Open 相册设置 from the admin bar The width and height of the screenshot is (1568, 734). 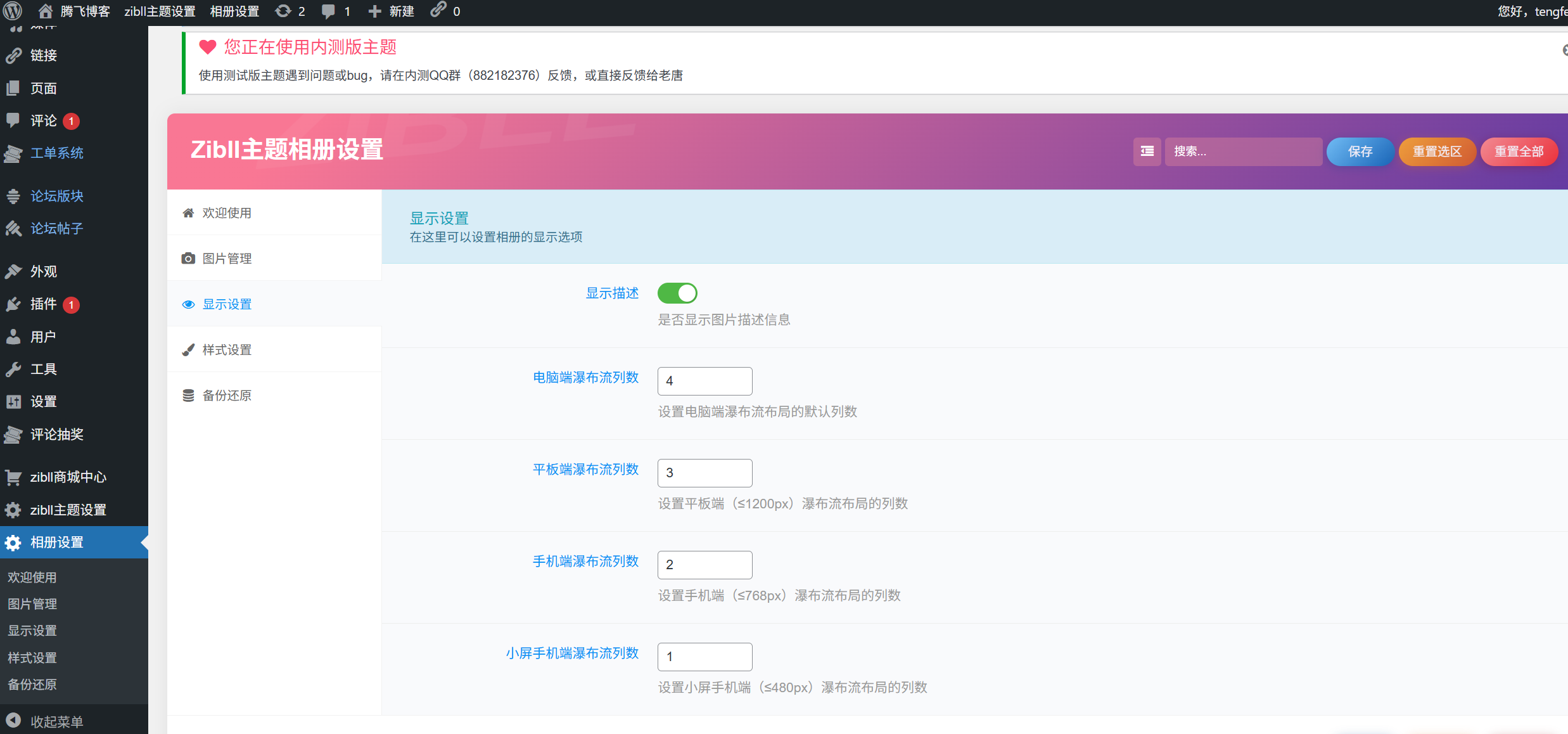tap(234, 11)
